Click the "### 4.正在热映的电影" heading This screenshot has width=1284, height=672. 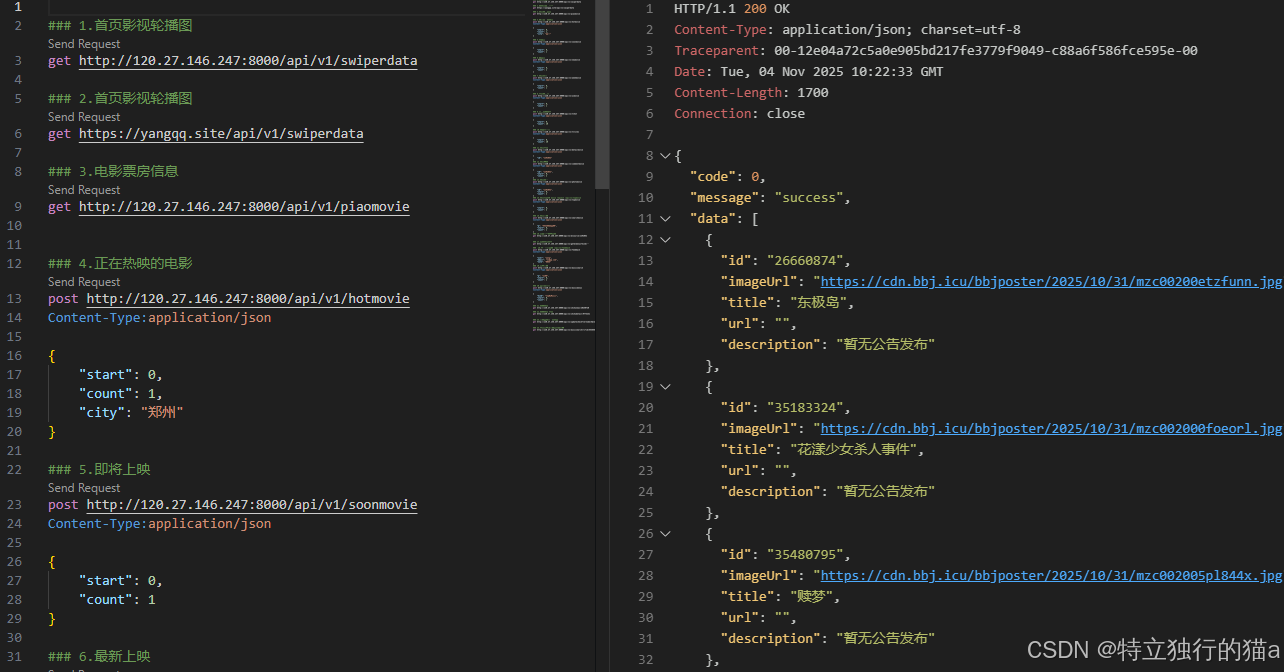pos(120,264)
